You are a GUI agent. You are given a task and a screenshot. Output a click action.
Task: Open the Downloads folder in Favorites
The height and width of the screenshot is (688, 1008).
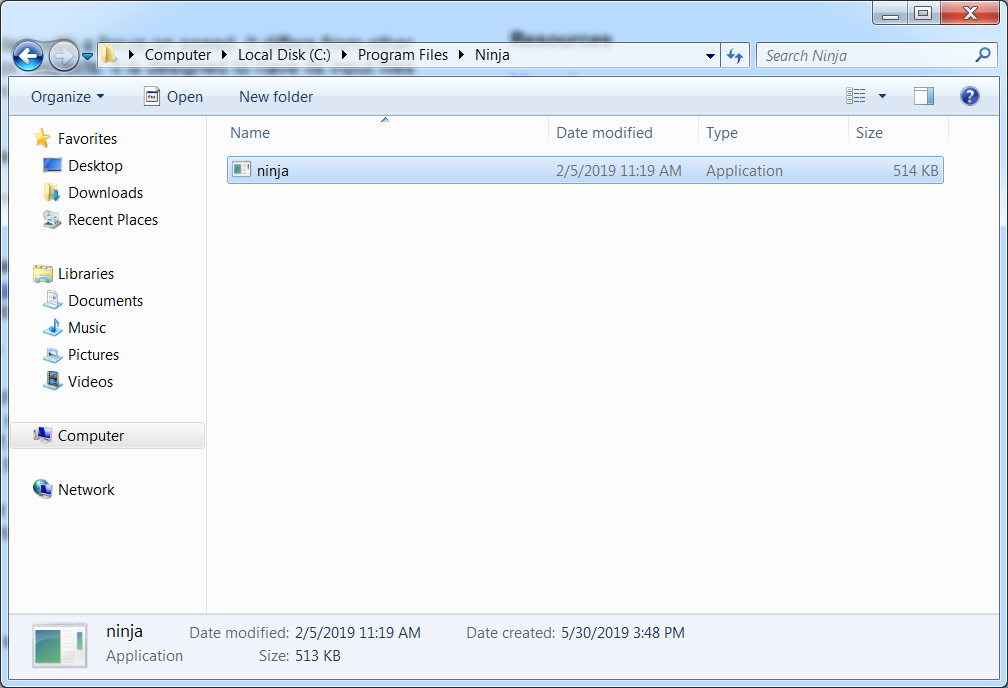(105, 193)
